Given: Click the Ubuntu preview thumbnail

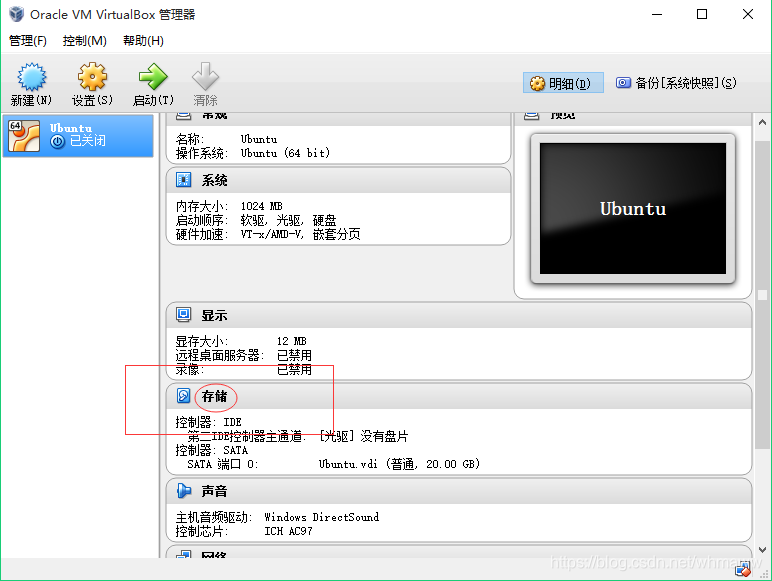Looking at the screenshot, I should pos(633,208).
